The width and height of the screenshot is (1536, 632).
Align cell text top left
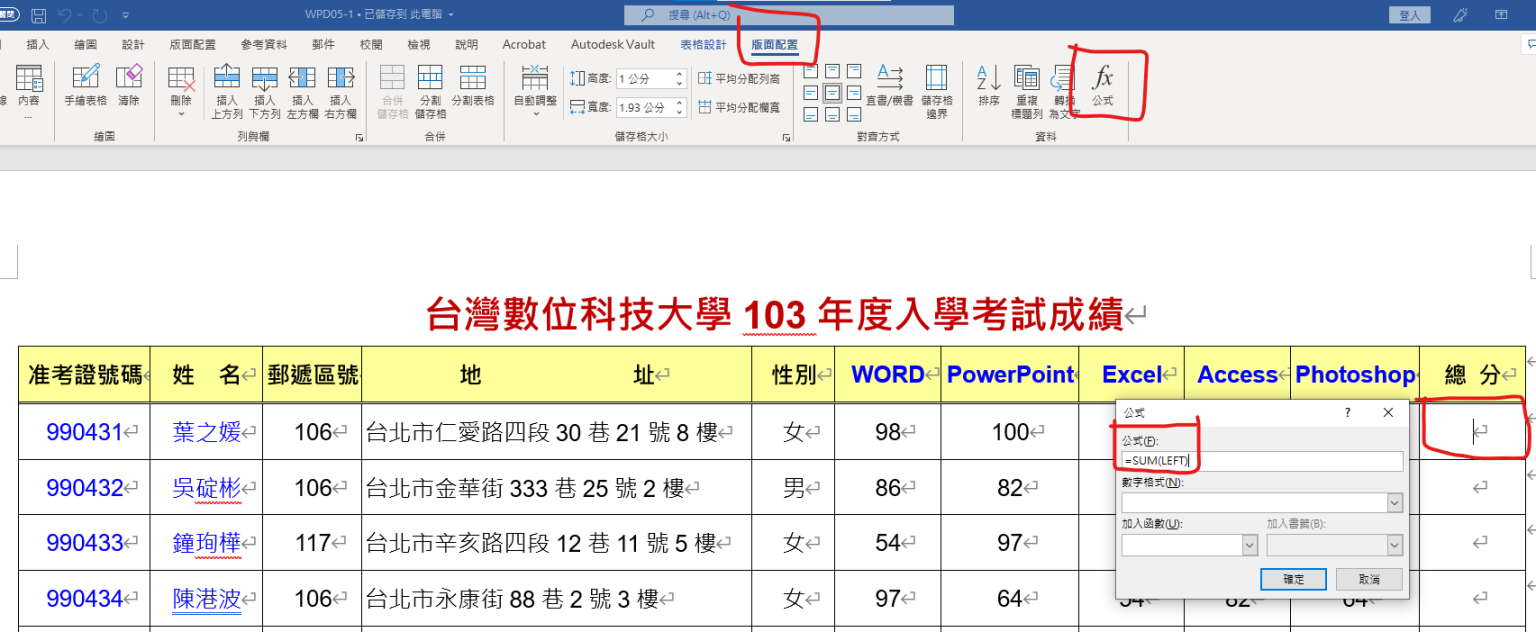click(x=811, y=71)
